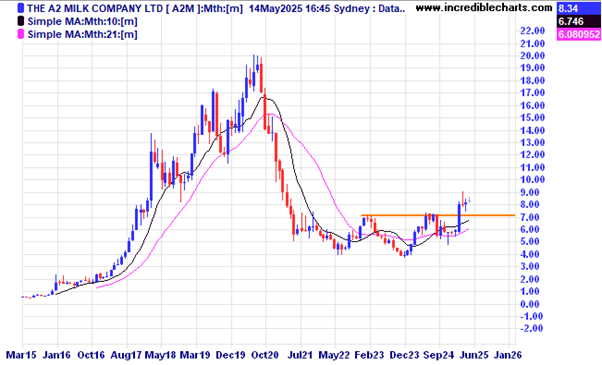
Task: Click the black 10-month MA legend marker
Action: click(21, 21)
